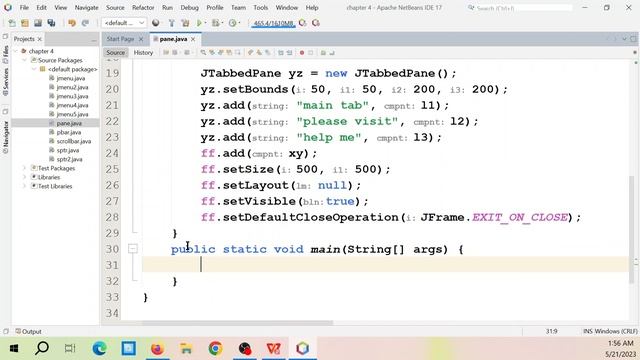Image resolution: width=640 pixels, height=360 pixels.
Task: Open Task View on taskbar
Action: [x=70, y=349]
